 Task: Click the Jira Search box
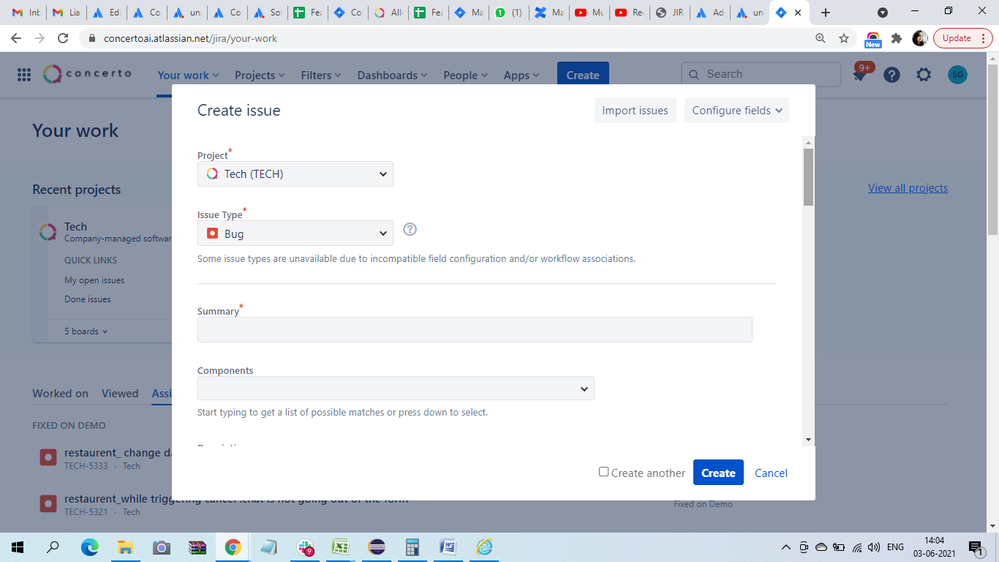[761, 74]
